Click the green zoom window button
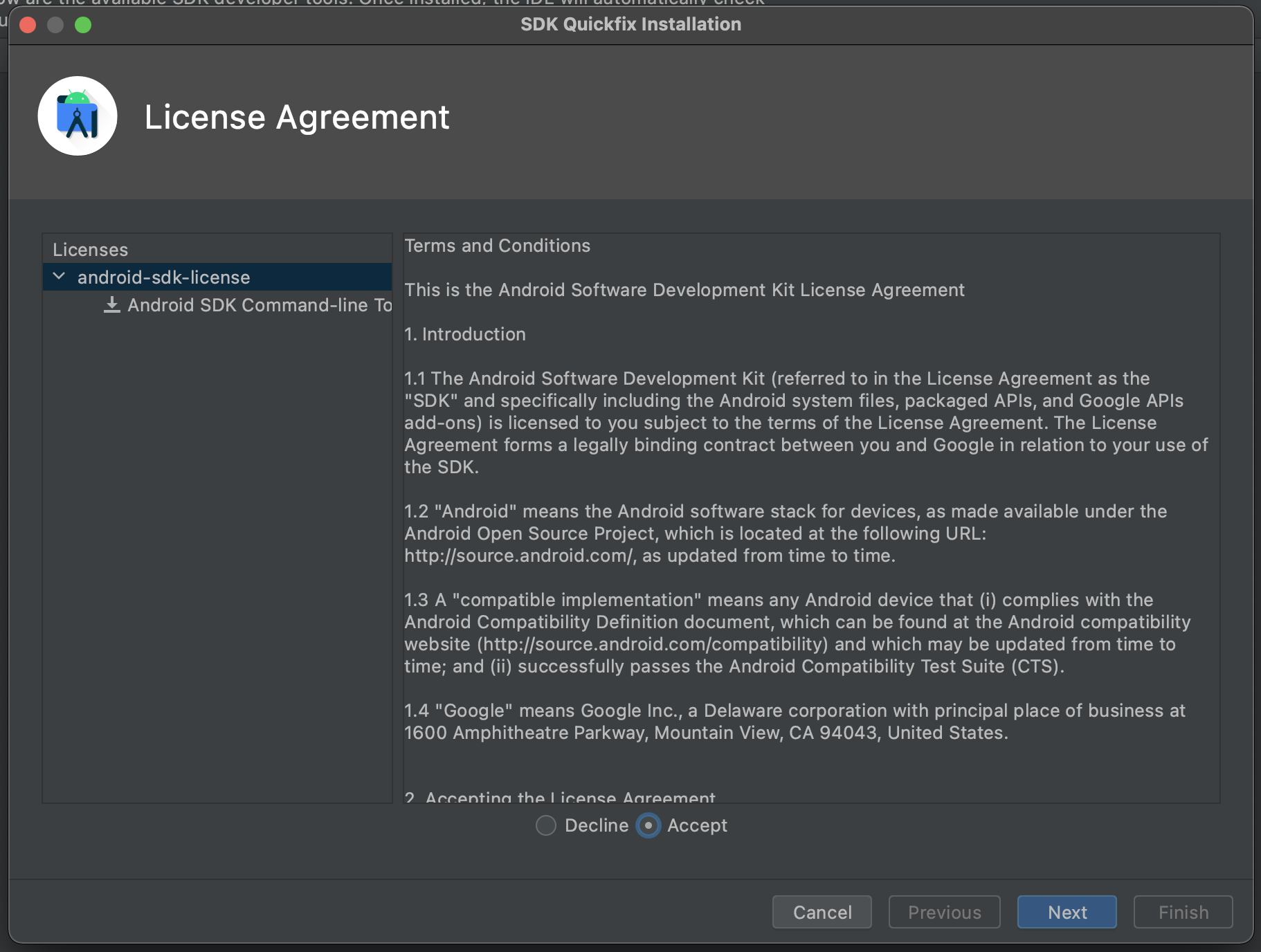Image resolution: width=1261 pixels, height=952 pixels. pyautogui.click(x=83, y=25)
